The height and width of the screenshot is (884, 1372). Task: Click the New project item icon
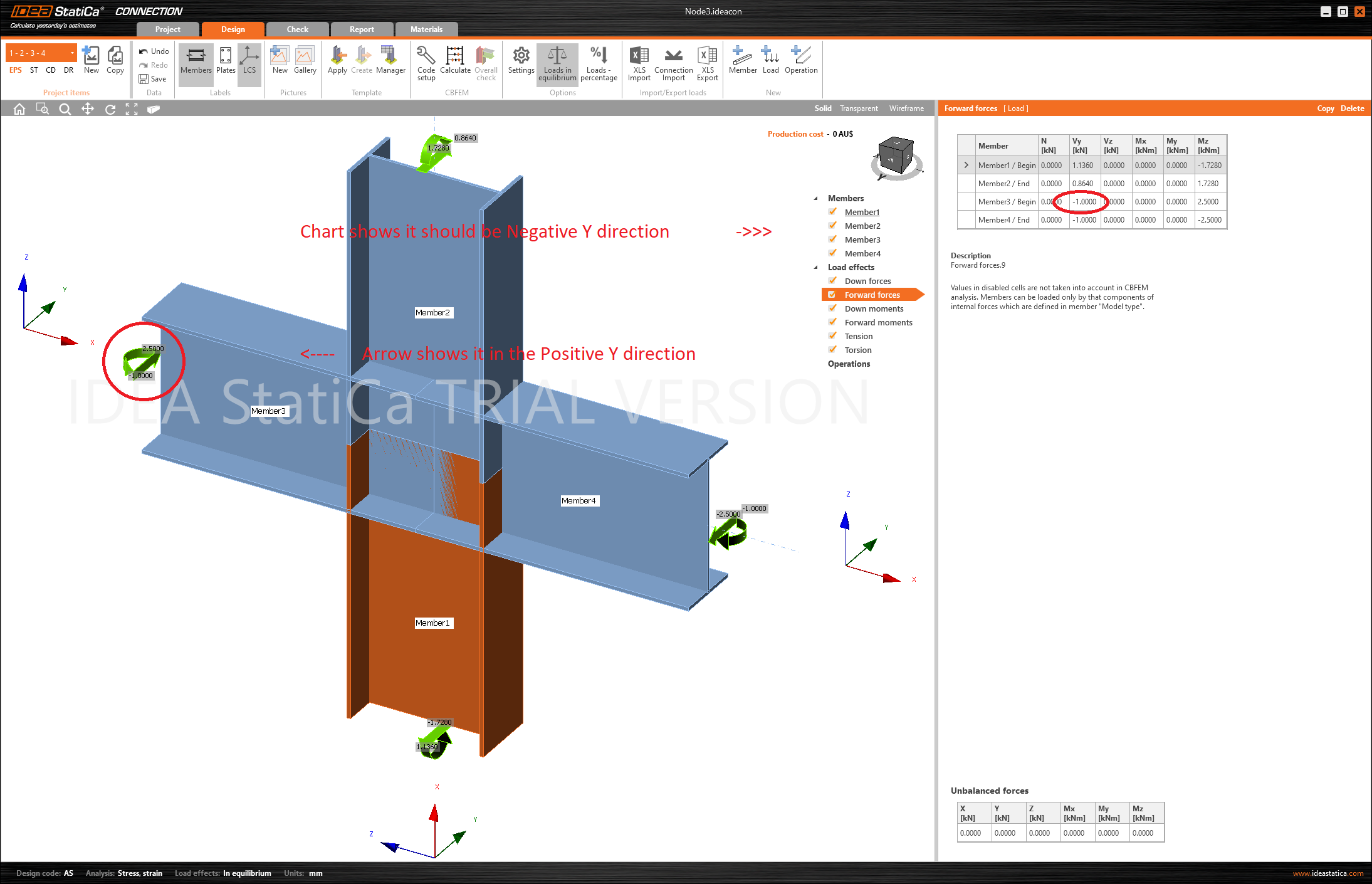(91, 60)
